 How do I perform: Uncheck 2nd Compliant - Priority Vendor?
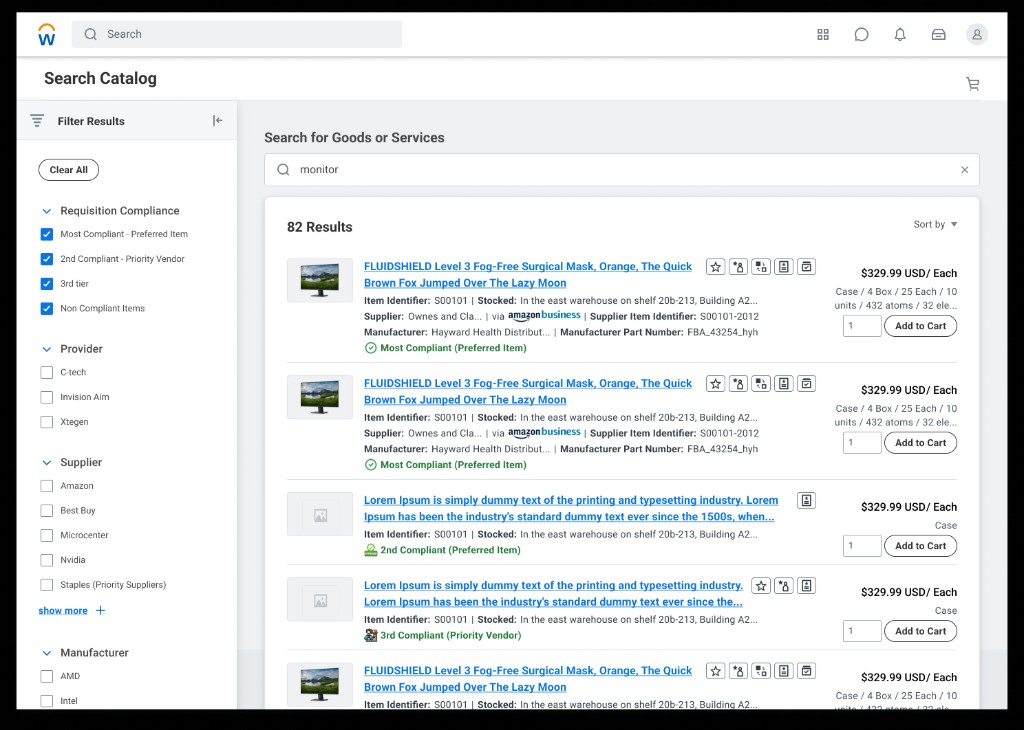(x=46, y=259)
